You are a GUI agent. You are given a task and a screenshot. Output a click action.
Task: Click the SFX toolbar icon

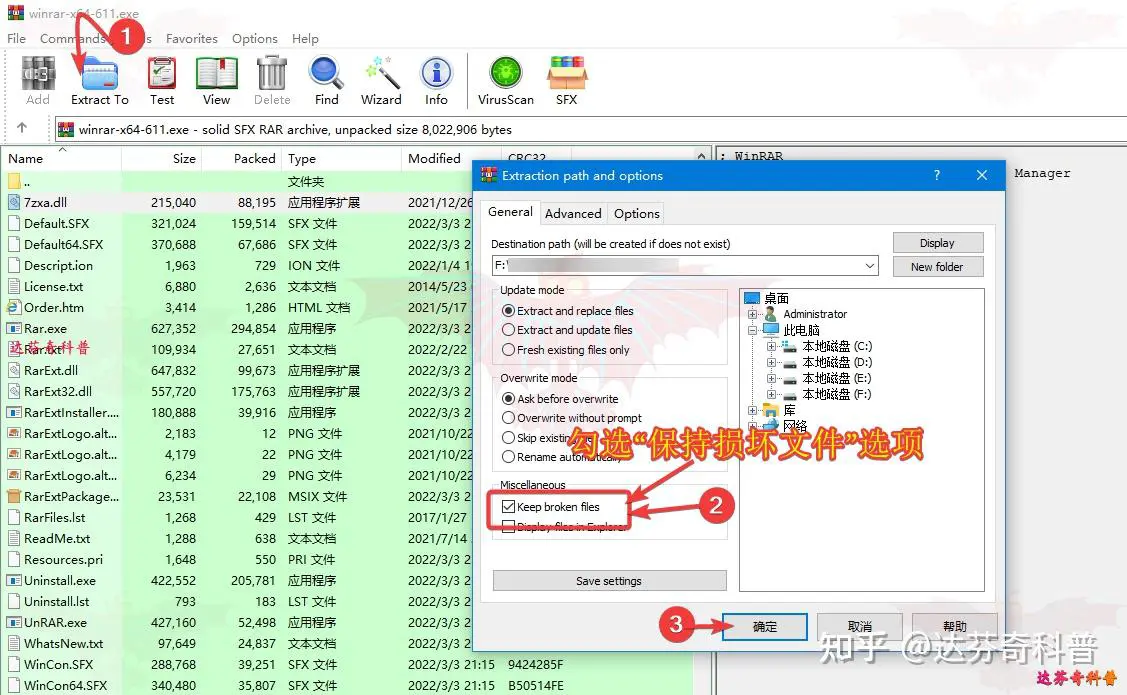pos(566,79)
